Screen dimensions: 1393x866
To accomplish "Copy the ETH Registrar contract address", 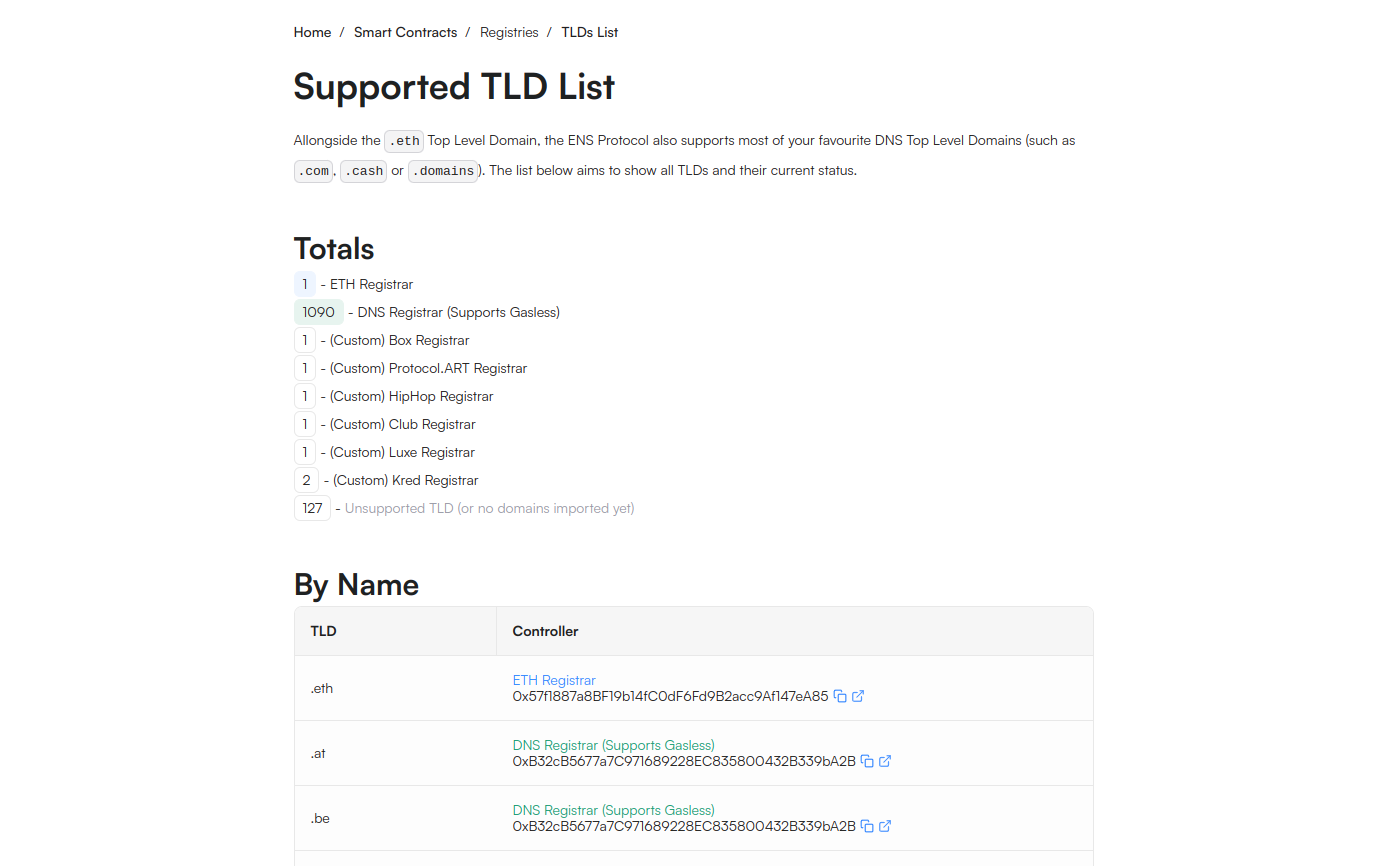I will pyautogui.click(x=841, y=696).
